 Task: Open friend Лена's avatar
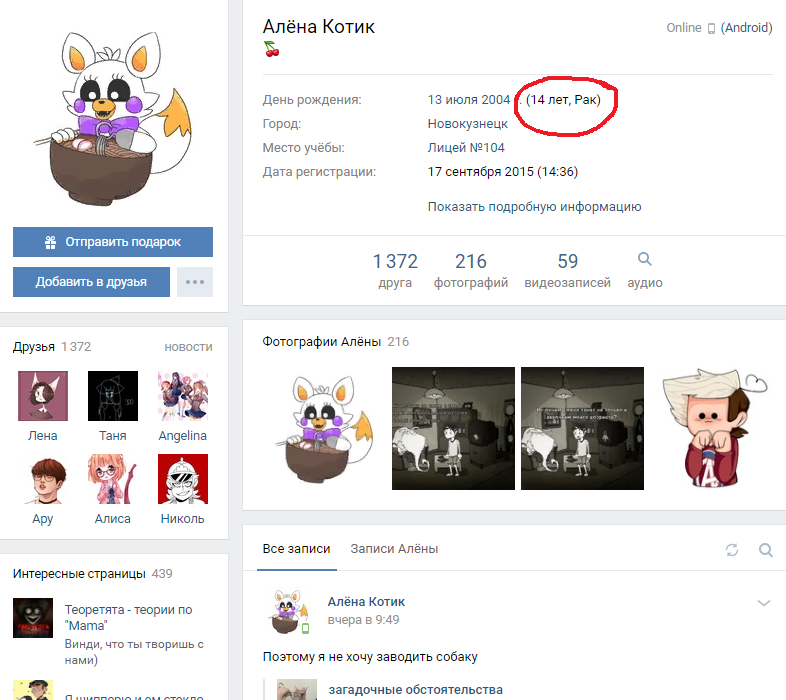point(43,396)
